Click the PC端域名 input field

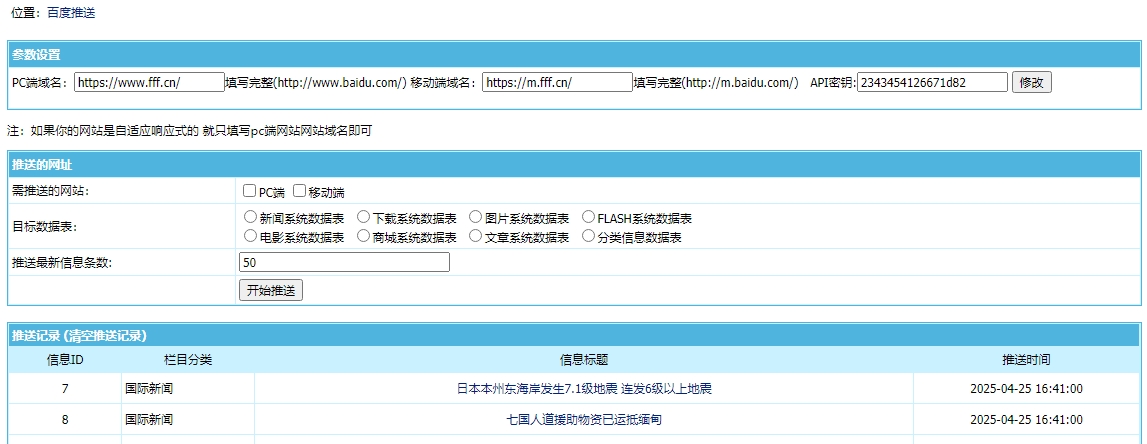pyautogui.click(x=149, y=82)
